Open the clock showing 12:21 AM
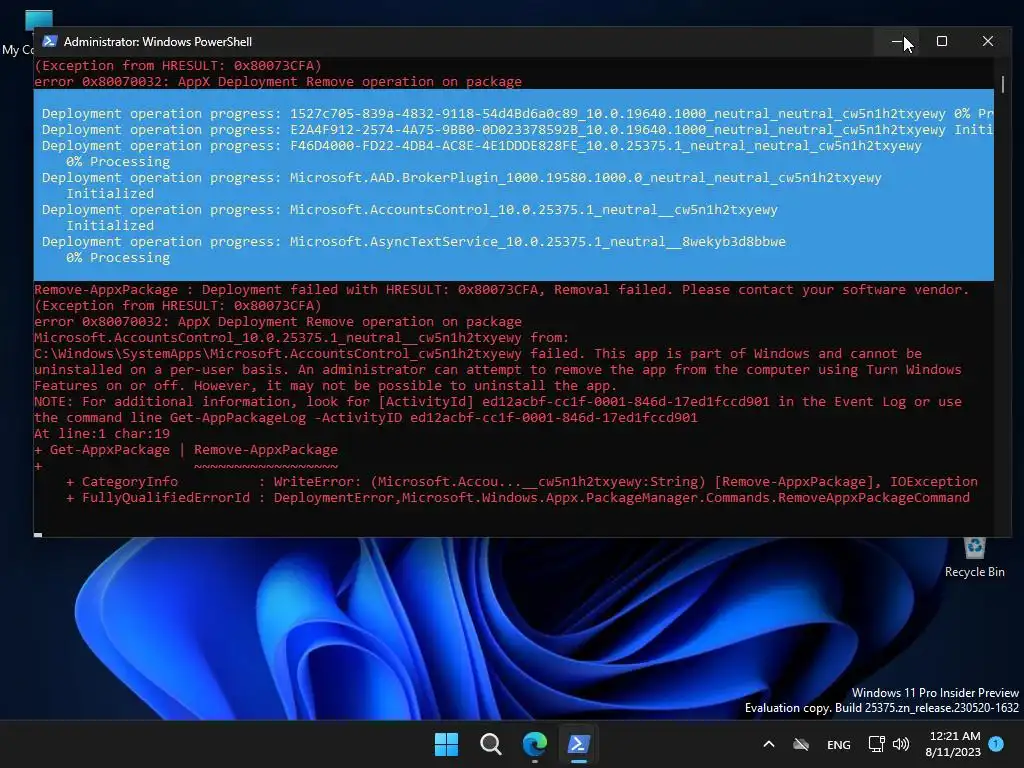Screen dimensions: 1024x768 coord(954,736)
